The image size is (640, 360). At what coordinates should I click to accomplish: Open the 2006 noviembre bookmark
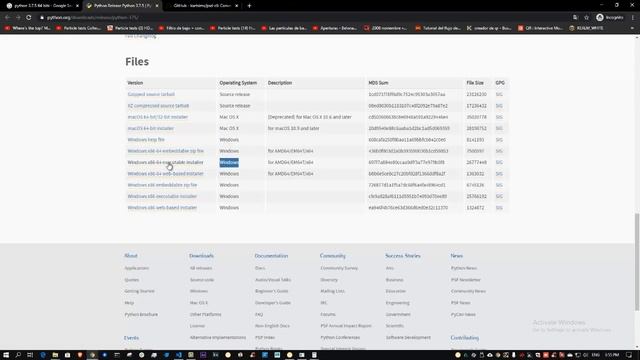tap(386, 28)
